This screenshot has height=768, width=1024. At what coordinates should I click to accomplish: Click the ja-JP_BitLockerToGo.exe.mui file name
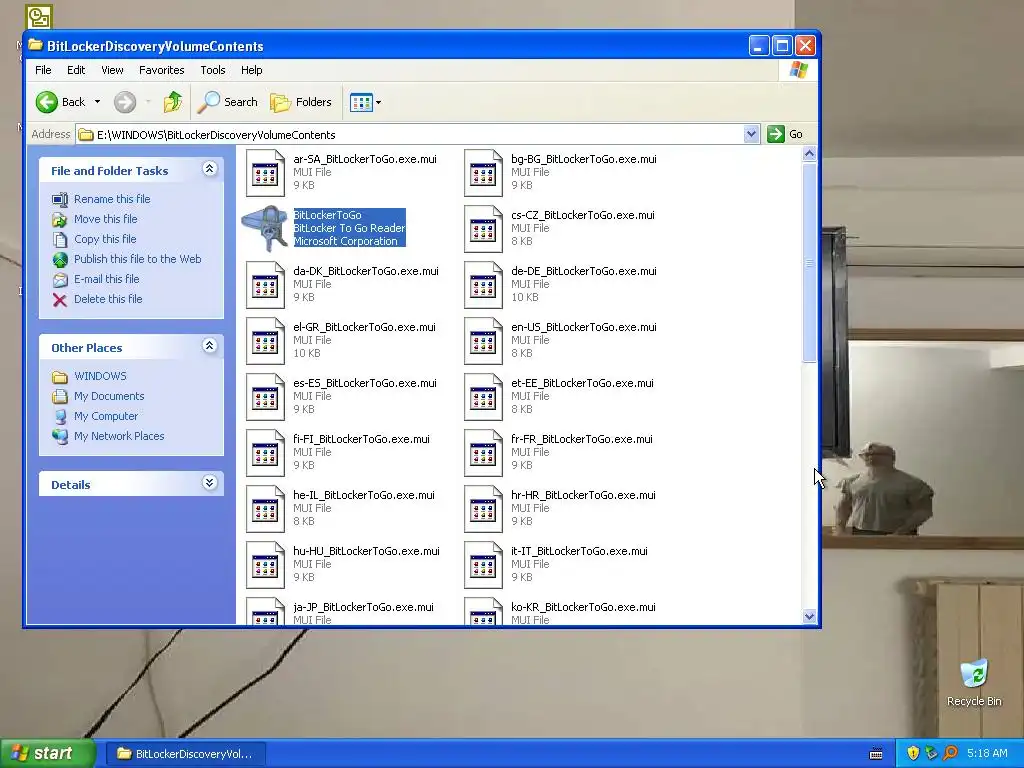(363, 607)
